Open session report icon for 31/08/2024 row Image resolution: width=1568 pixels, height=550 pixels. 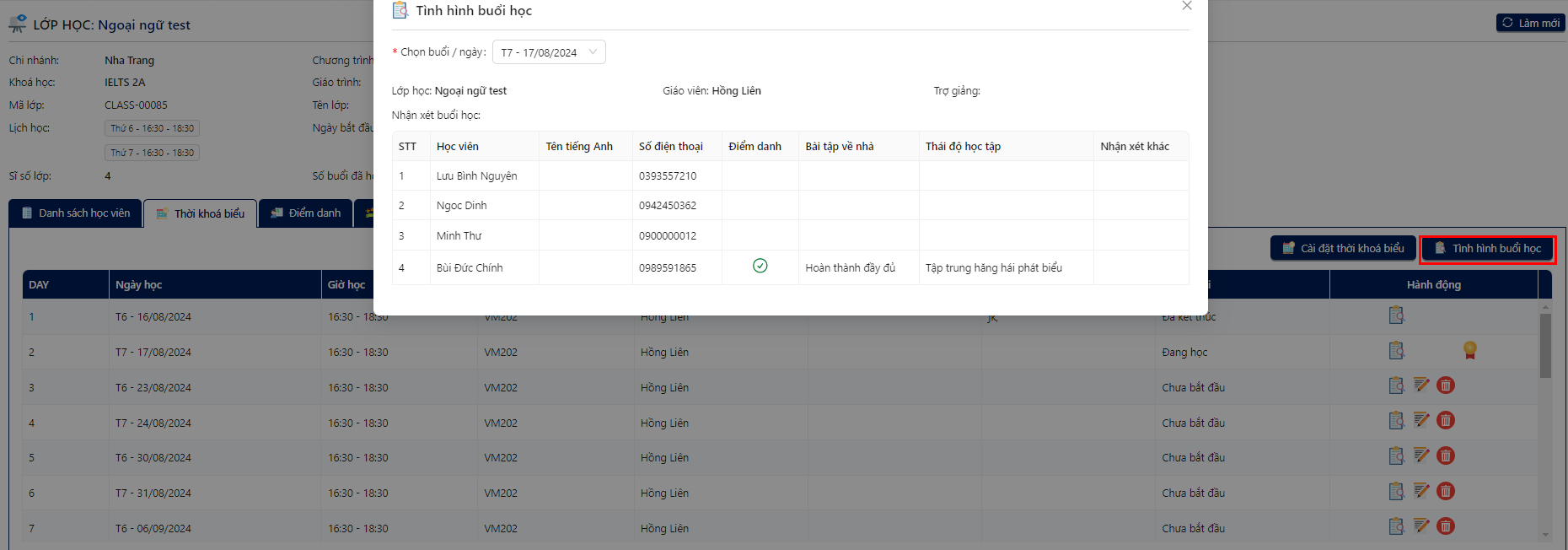point(1396,491)
